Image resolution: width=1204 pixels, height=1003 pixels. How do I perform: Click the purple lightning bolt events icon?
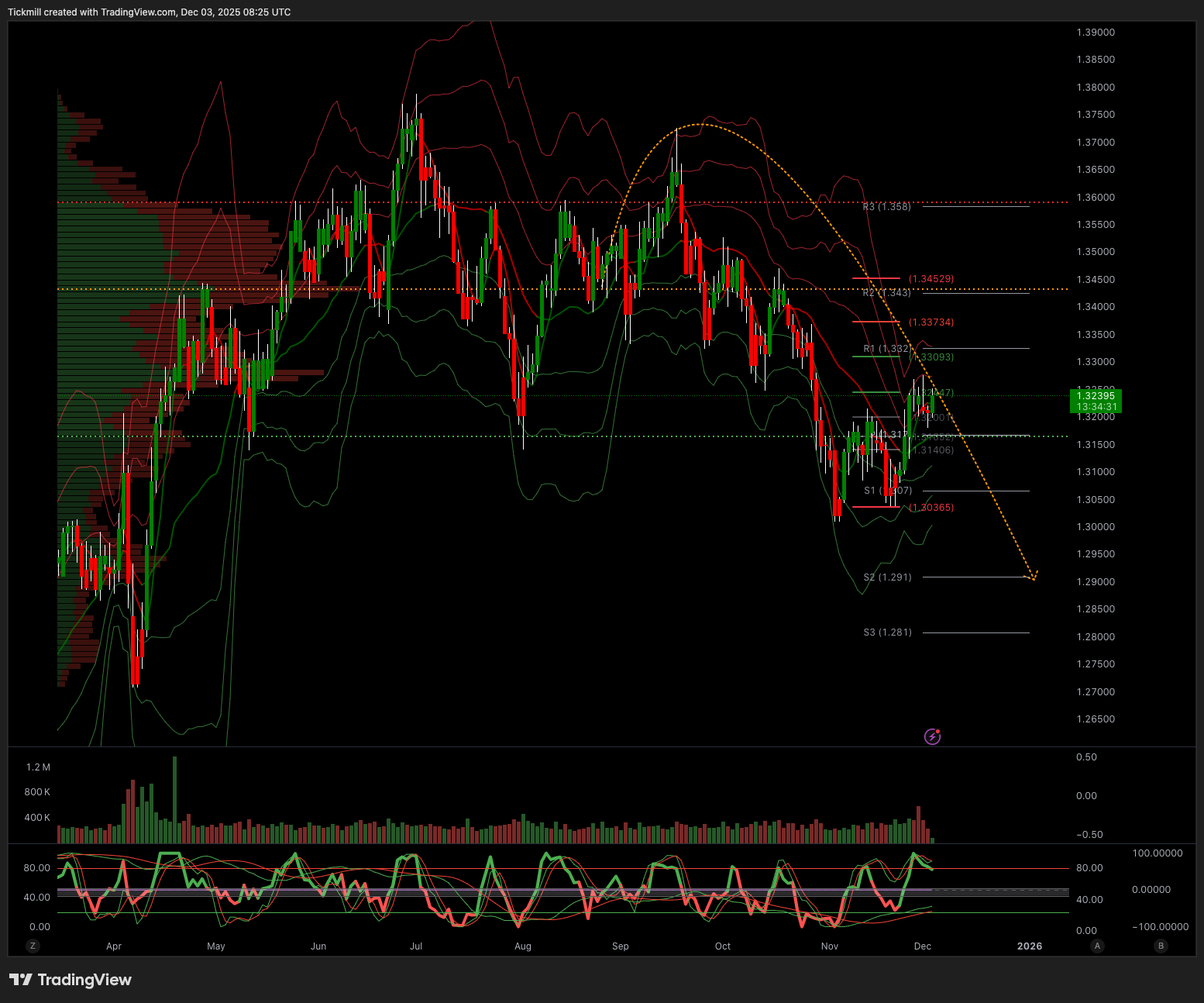[x=933, y=736]
